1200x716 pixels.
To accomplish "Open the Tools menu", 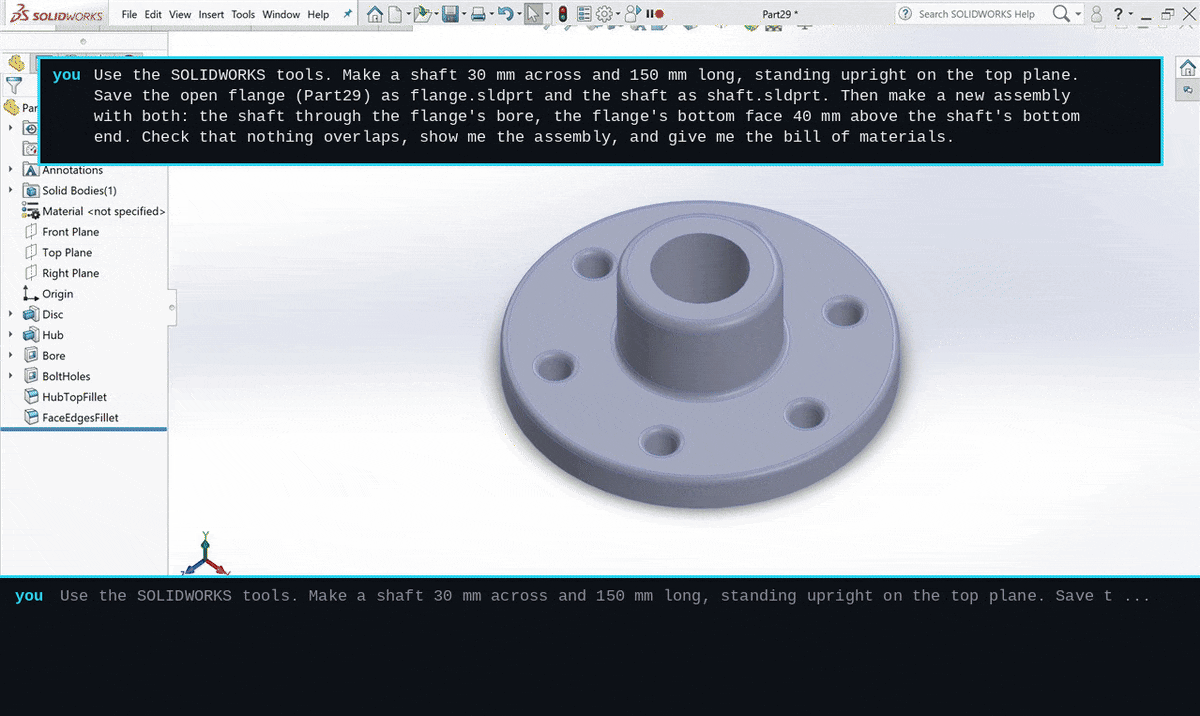I will [x=243, y=14].
